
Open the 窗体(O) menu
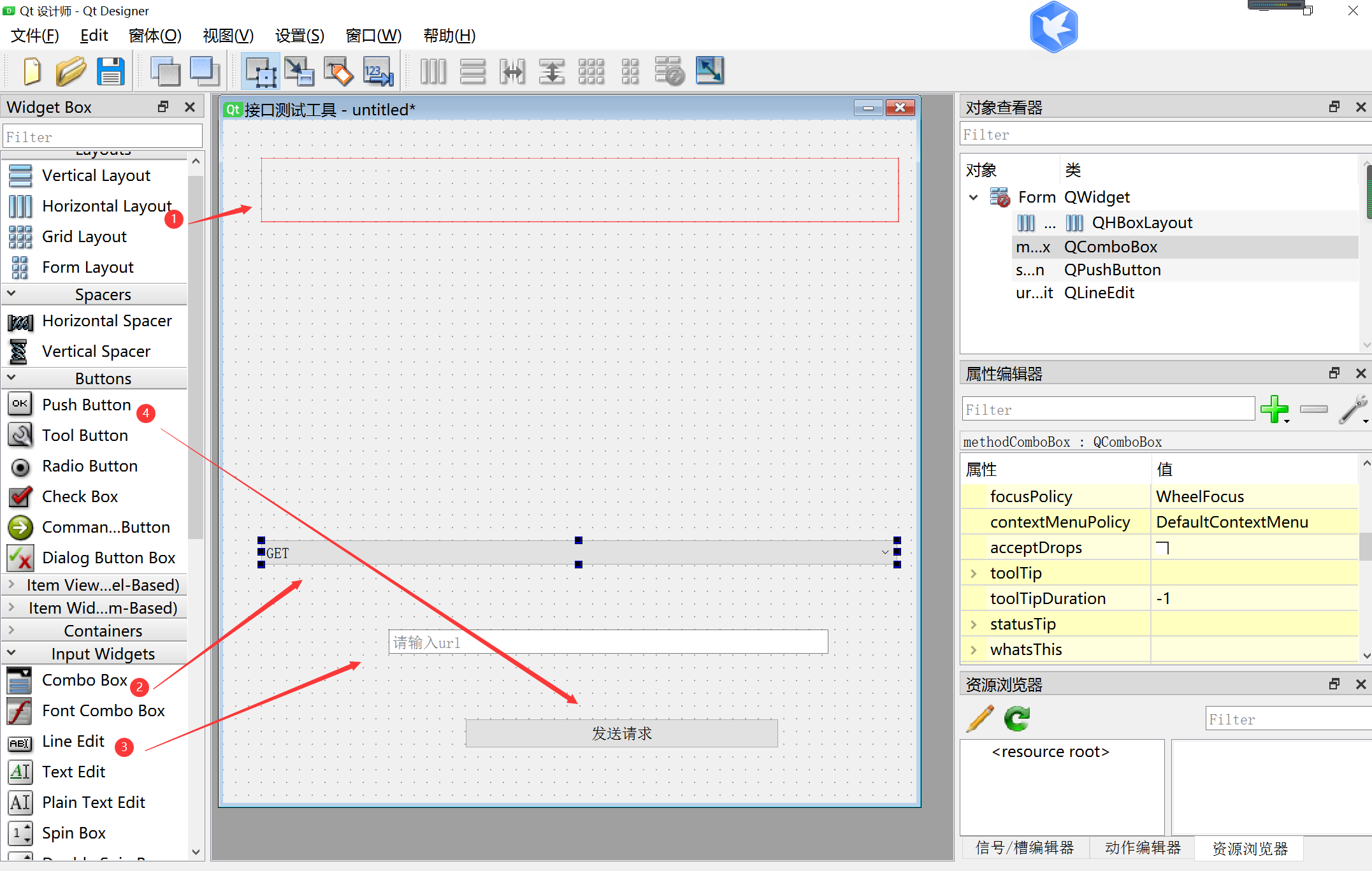155,36
